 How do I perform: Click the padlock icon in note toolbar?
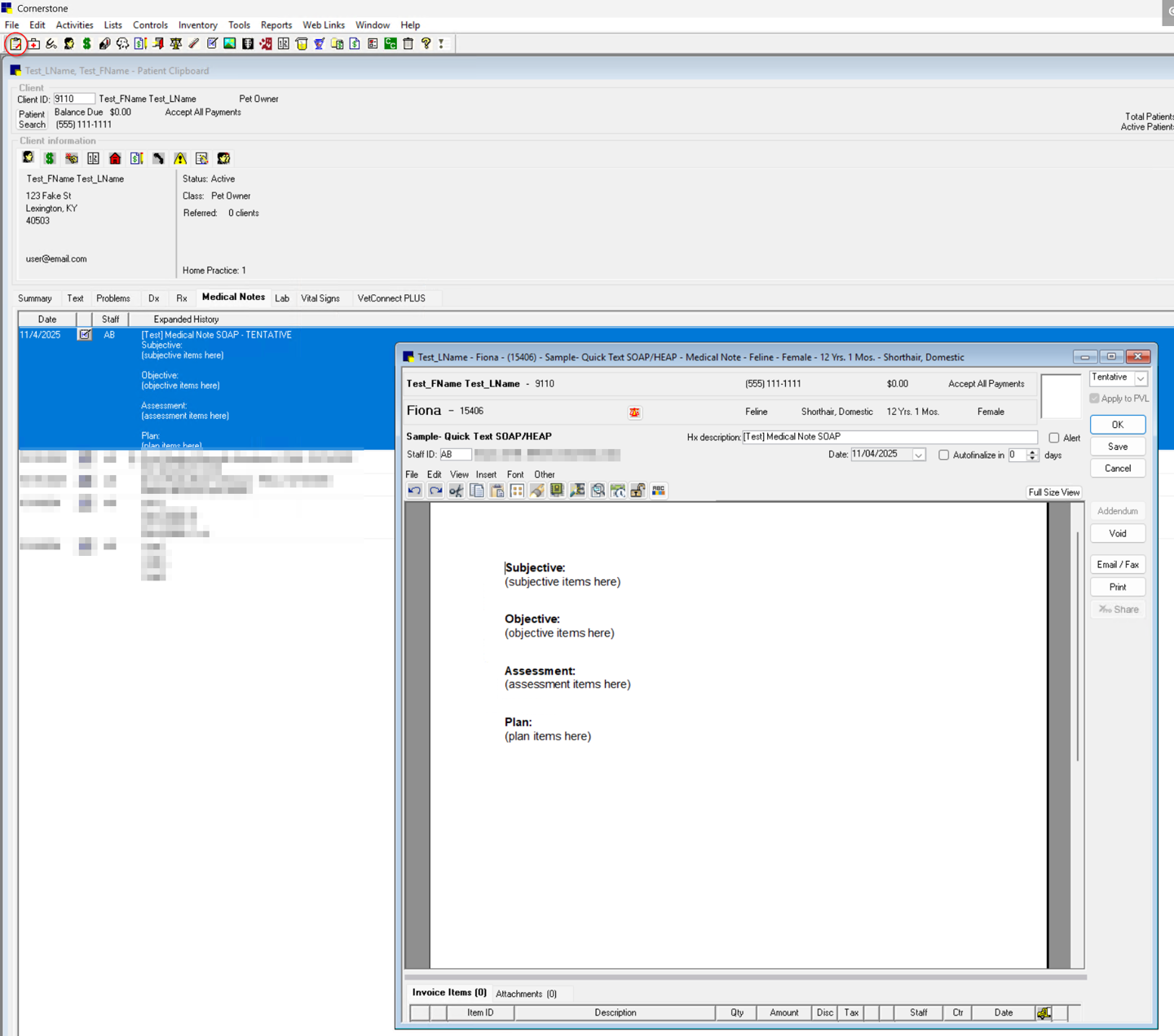pyautogui.click(x=638, y=491)
